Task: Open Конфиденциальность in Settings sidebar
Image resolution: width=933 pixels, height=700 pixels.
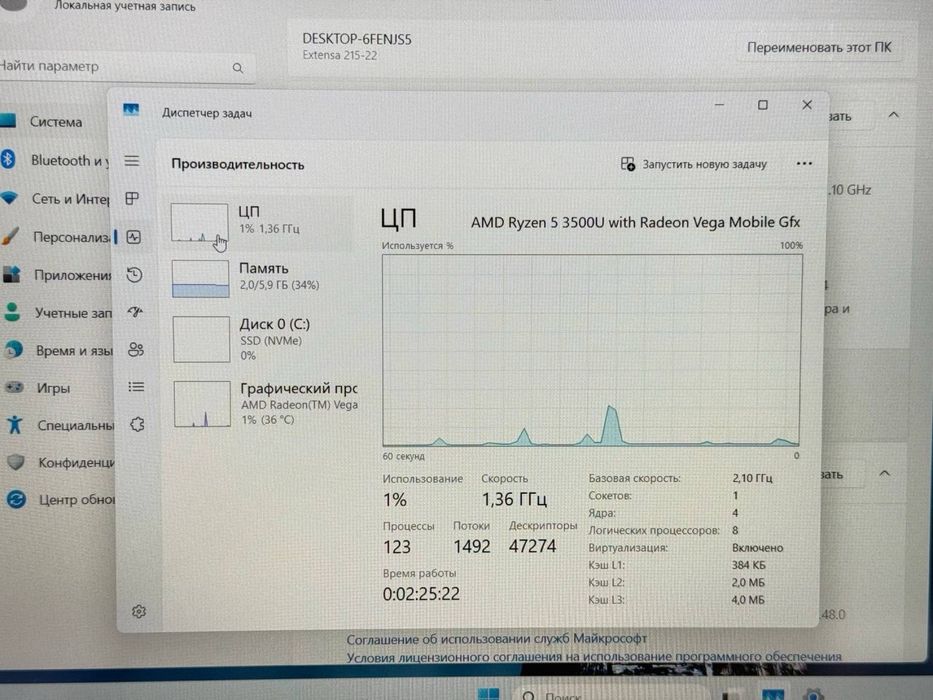Action: coord(60,462)
